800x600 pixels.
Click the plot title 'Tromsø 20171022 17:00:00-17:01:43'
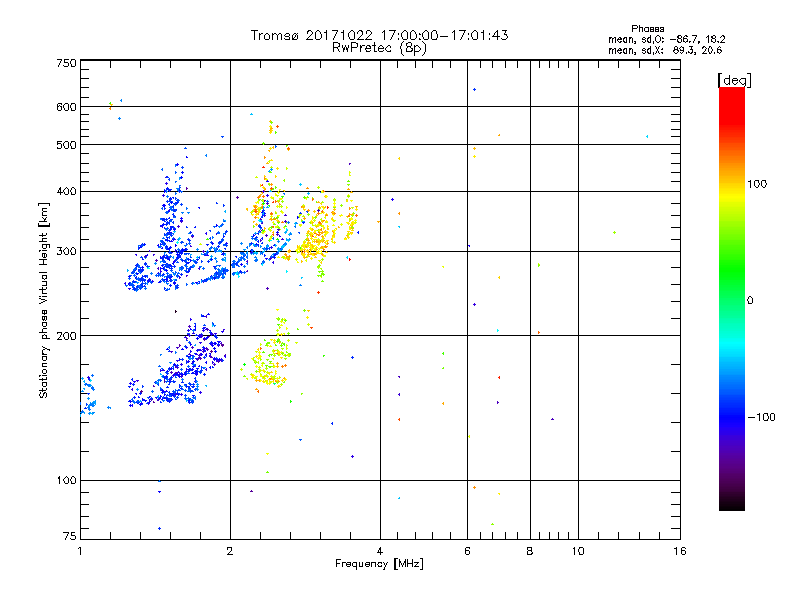[379, 35]
